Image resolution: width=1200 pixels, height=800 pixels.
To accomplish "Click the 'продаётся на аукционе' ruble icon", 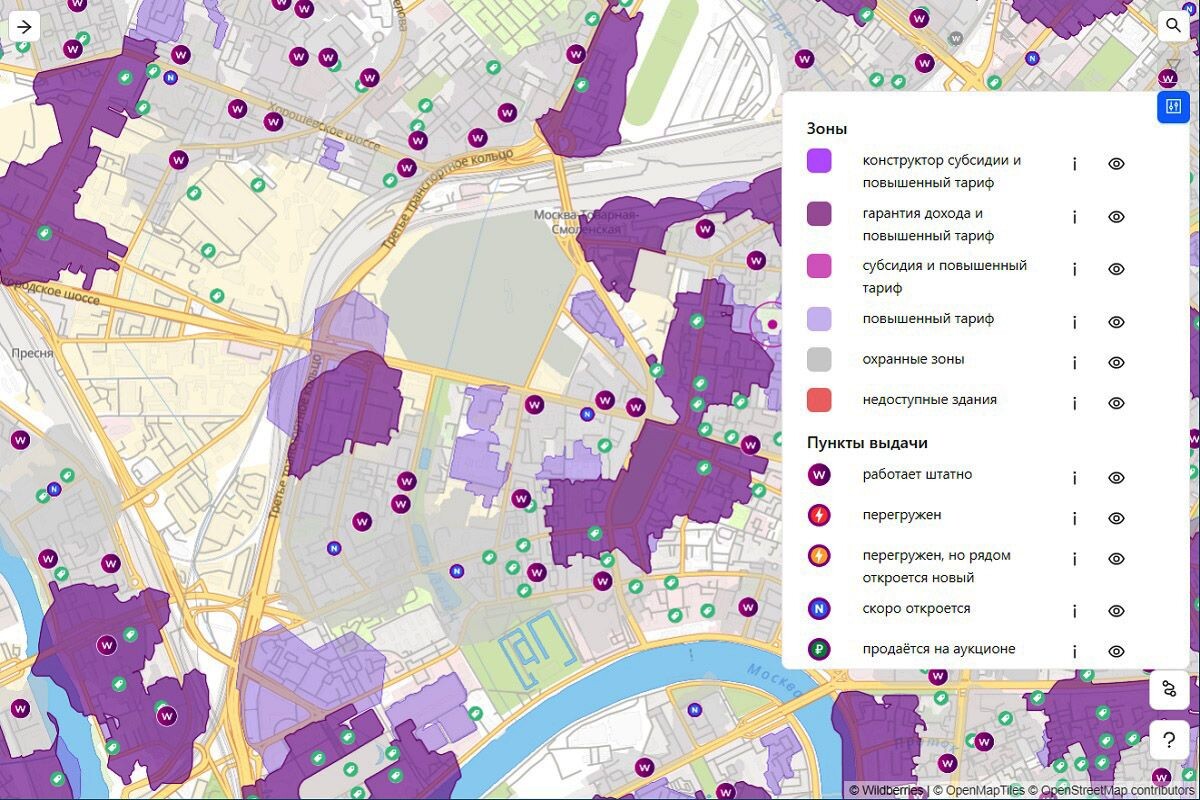I will point(819,649).
